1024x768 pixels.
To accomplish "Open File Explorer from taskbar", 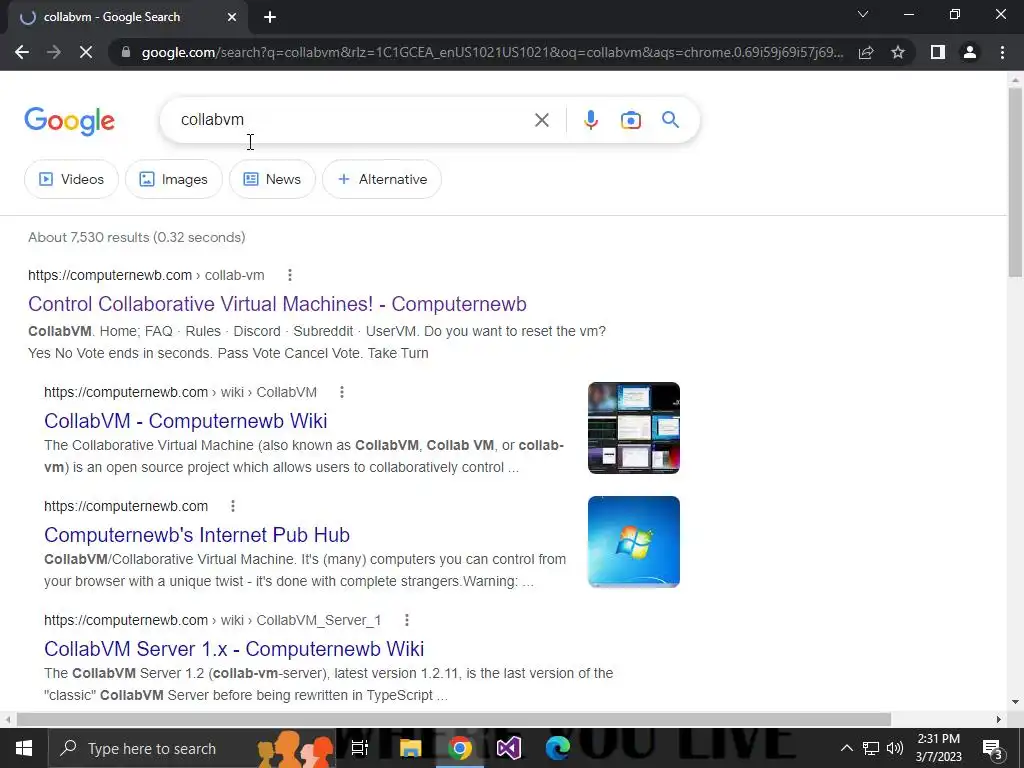I will click(x=411, y=748).
